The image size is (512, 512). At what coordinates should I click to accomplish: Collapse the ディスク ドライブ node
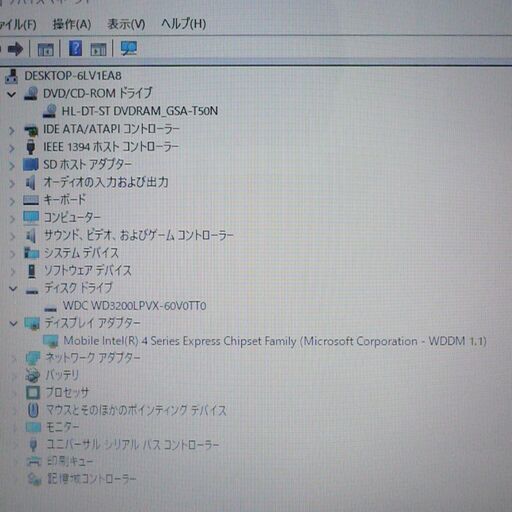[x=13, y=288]
